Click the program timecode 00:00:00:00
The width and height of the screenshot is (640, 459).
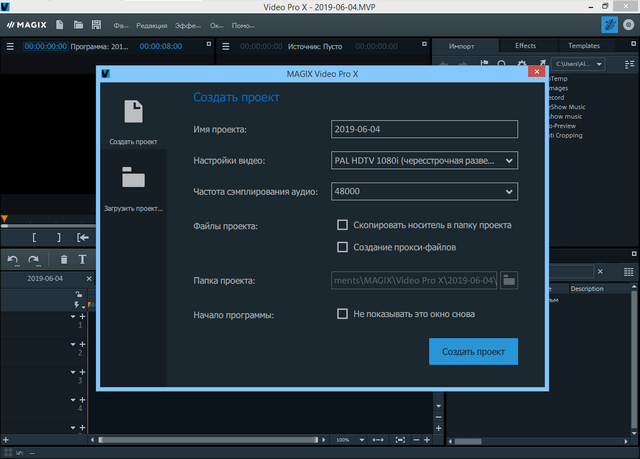point(45,47)
